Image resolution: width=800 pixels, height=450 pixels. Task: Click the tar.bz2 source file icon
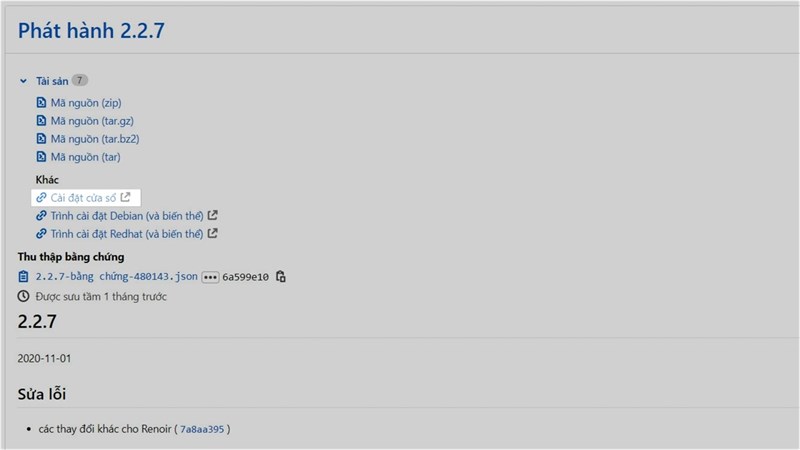[x=41, y=139]
